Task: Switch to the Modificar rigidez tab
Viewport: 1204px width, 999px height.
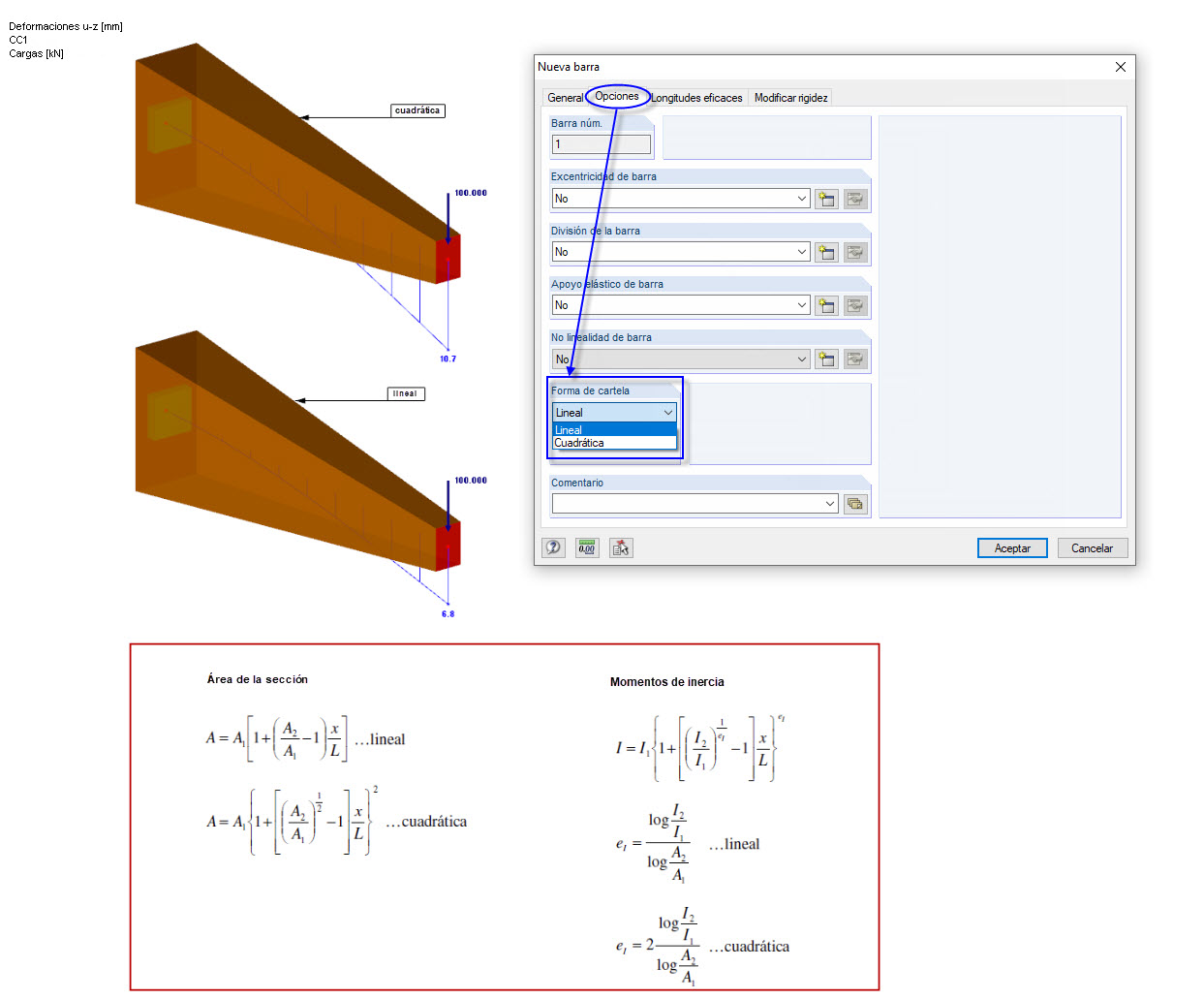Action: click(790, 98)
